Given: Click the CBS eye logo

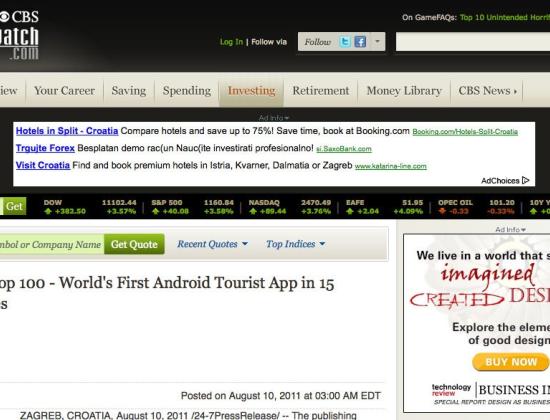Looking at the screenshot, I should 4,16.
